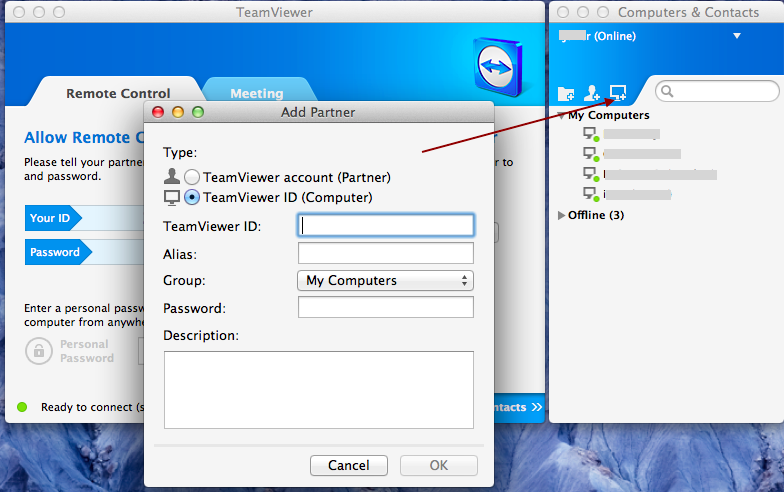Screen dimensions: 784x492
Task: Select the third computer under My Computers
Action: point(650,174)
